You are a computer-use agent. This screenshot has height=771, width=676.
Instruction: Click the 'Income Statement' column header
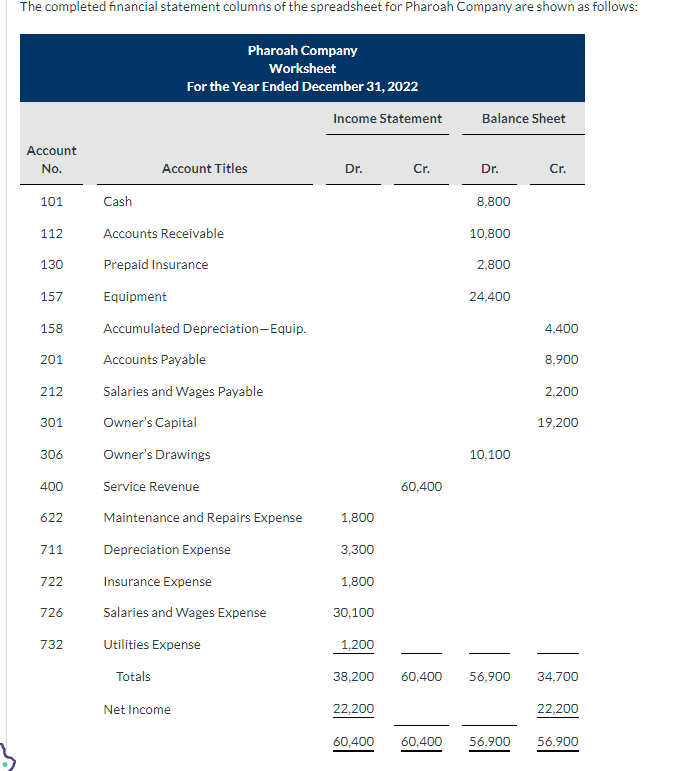coord(387,119)
